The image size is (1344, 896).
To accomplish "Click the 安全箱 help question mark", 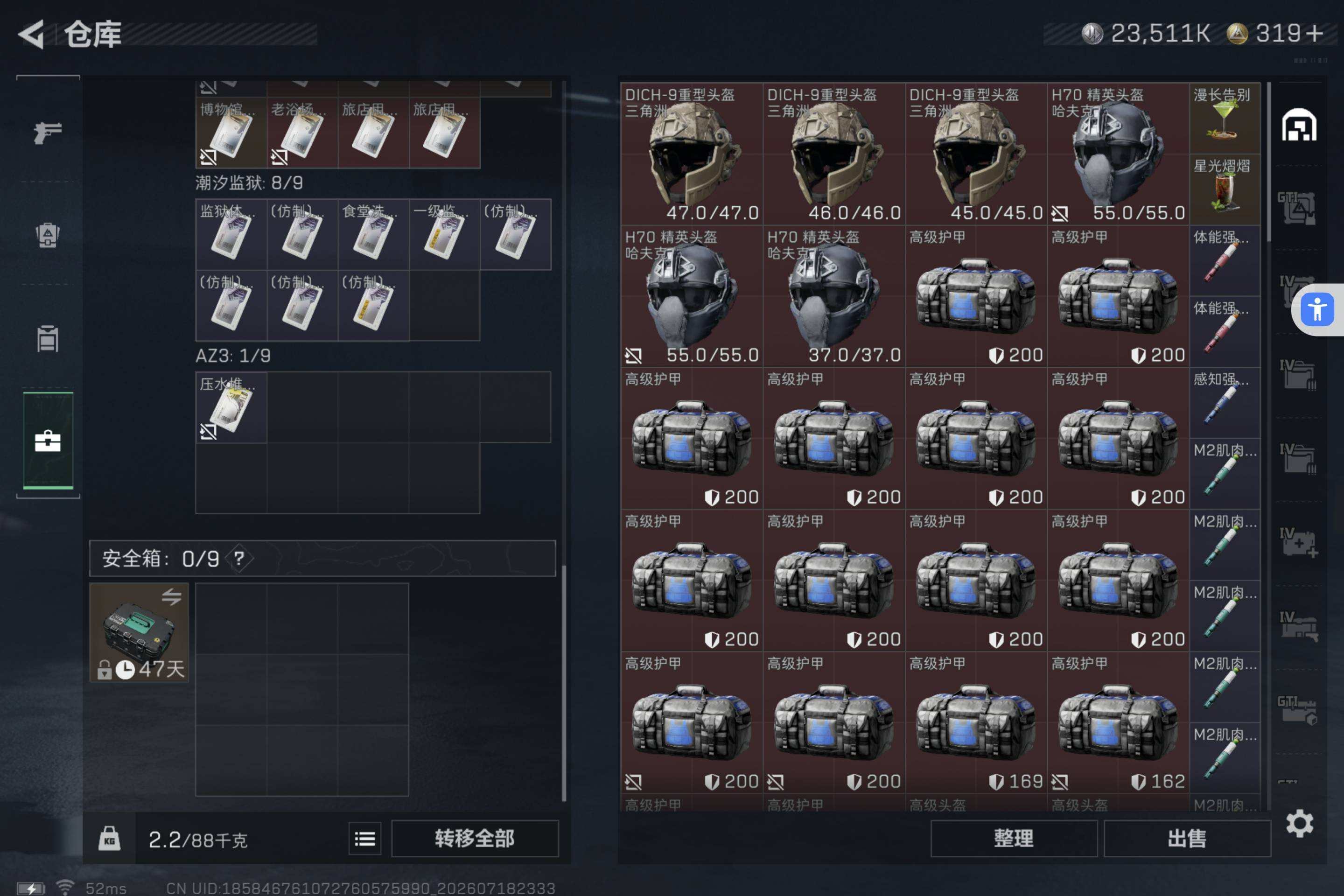I will coord(239,558).
